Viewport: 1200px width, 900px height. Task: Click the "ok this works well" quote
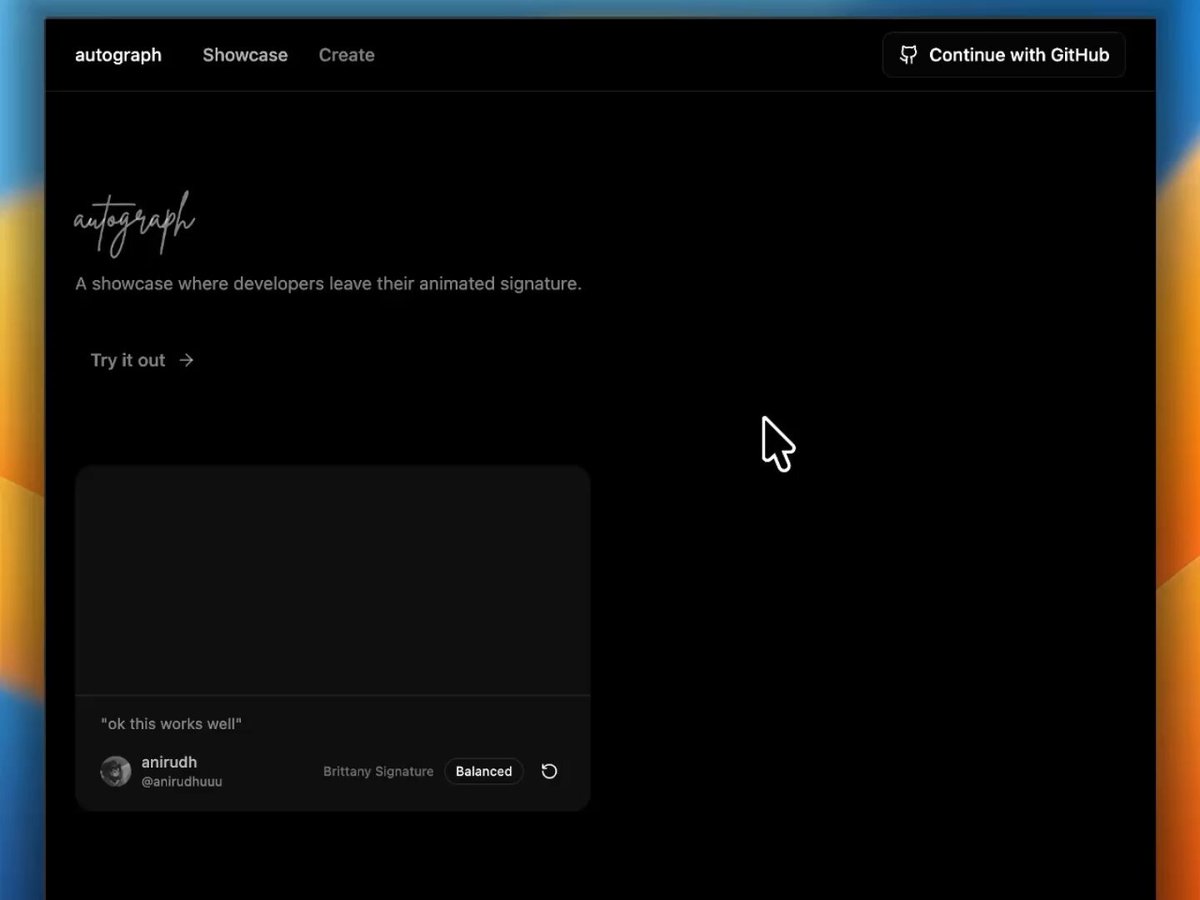click(x=172, y=724)
